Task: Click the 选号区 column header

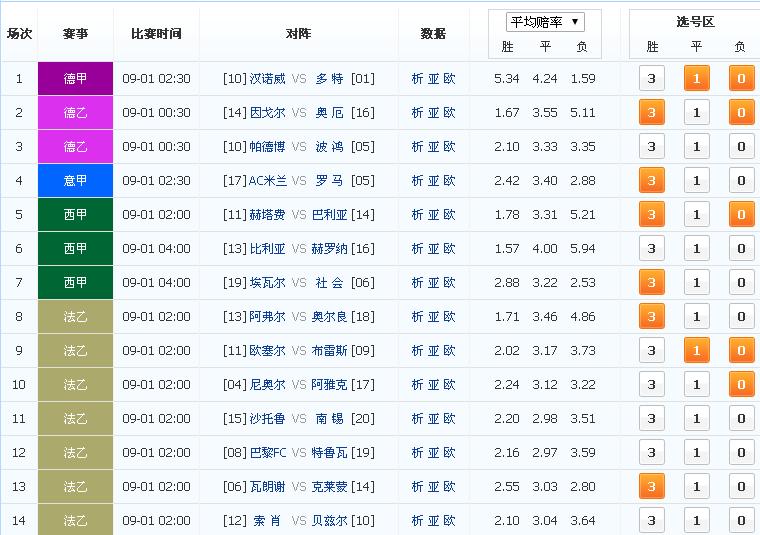Action: coord(695,21)
